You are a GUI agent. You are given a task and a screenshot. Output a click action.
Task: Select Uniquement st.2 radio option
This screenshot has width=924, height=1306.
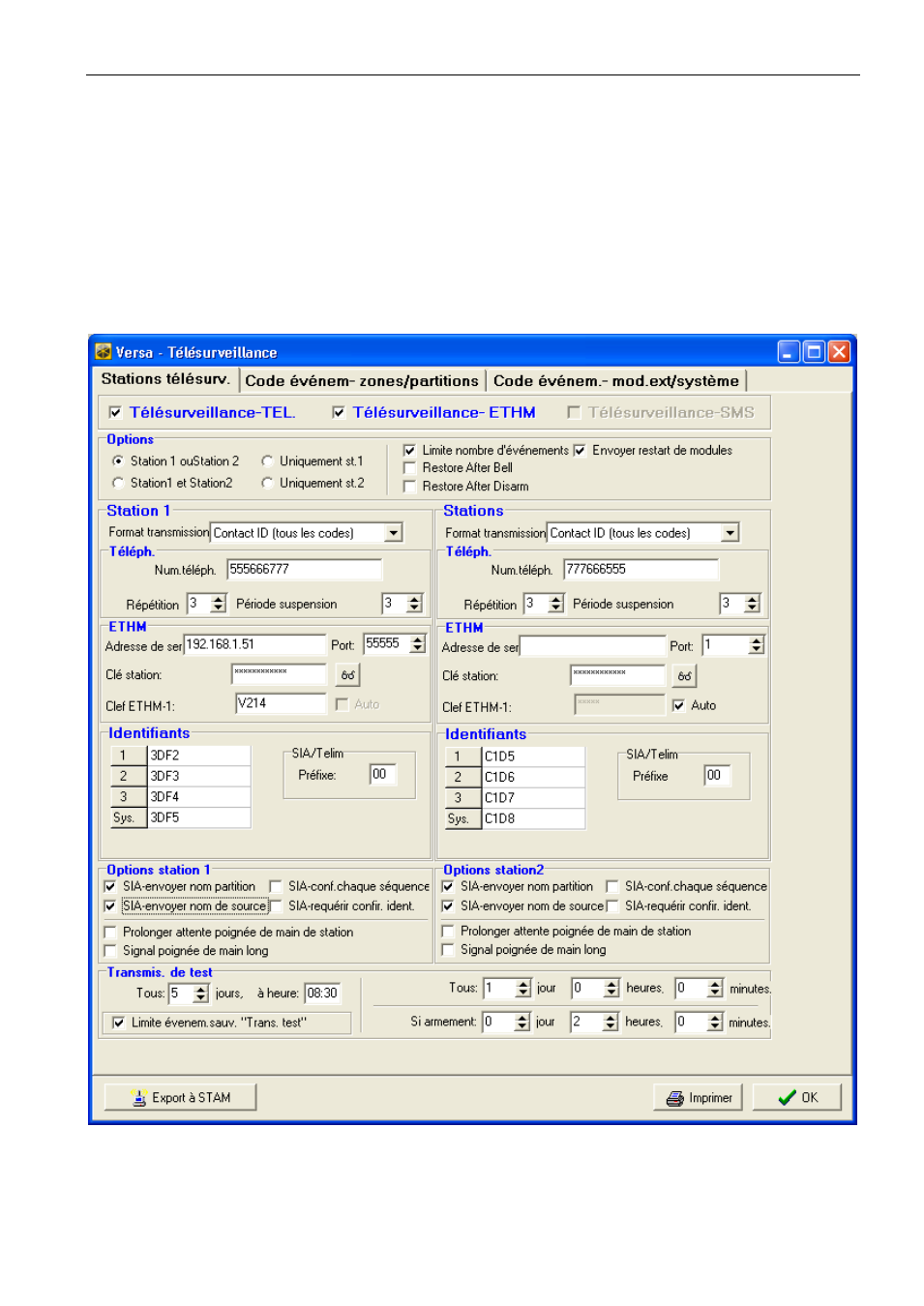(x=267, y=483)
